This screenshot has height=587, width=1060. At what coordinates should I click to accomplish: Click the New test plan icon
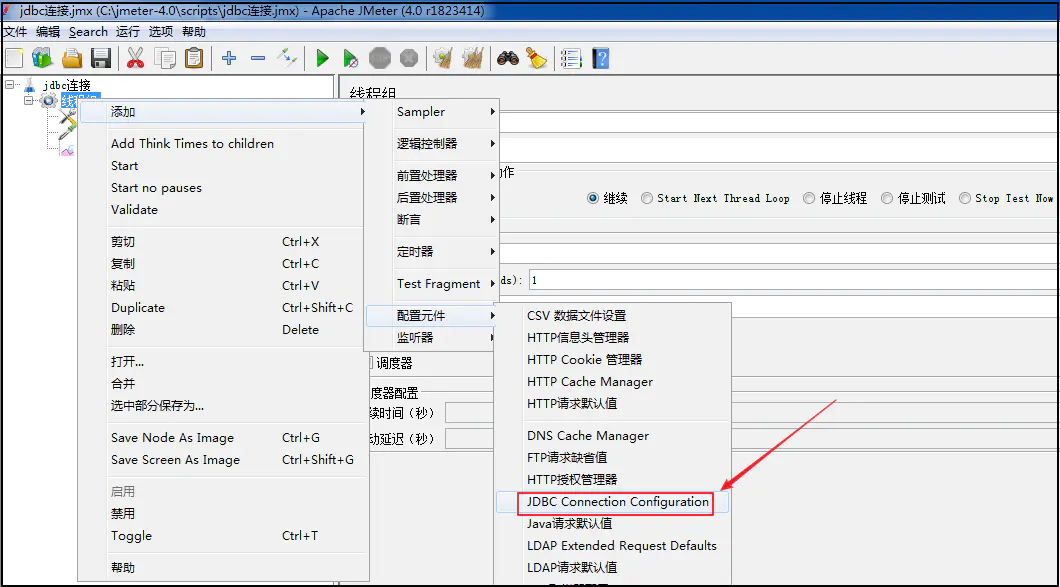tap(14, 59)
